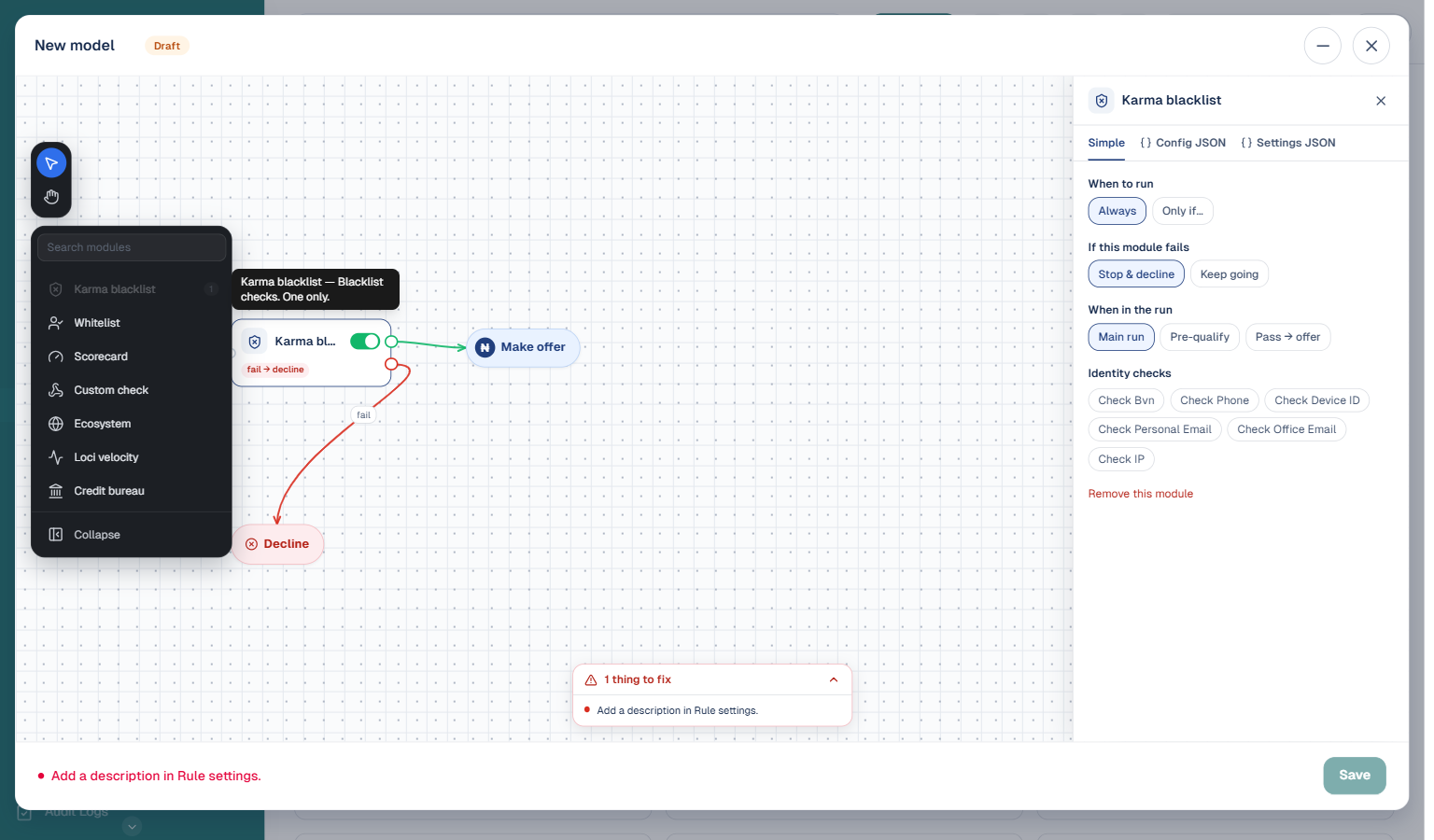Switch to the Settings JSON tab
1434x840 pixels.
1288,143
